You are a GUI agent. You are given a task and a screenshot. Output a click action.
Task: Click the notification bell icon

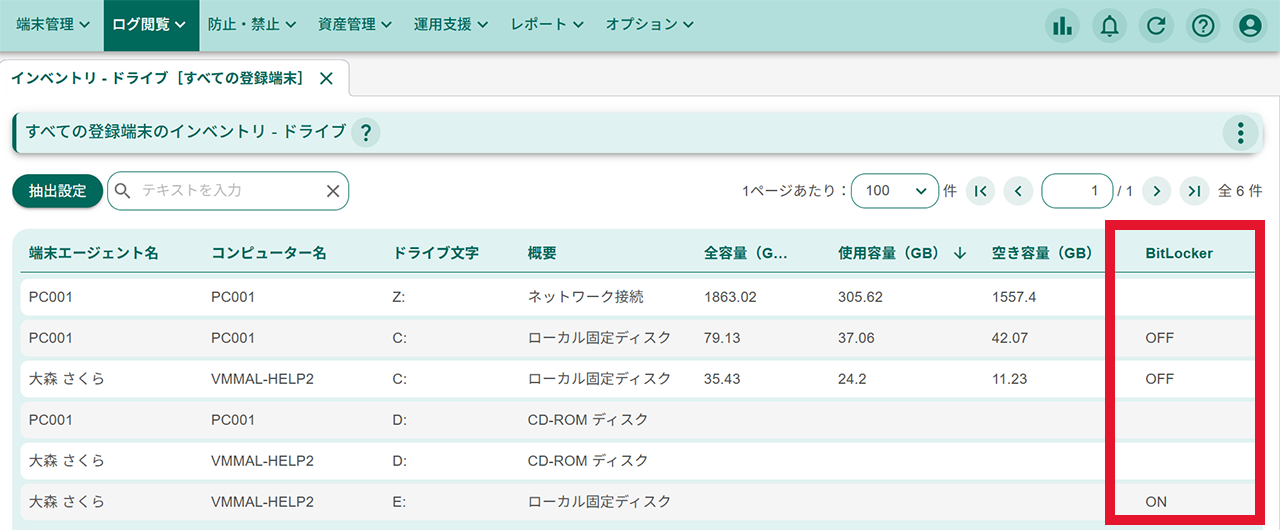[x=1109, y=26]
